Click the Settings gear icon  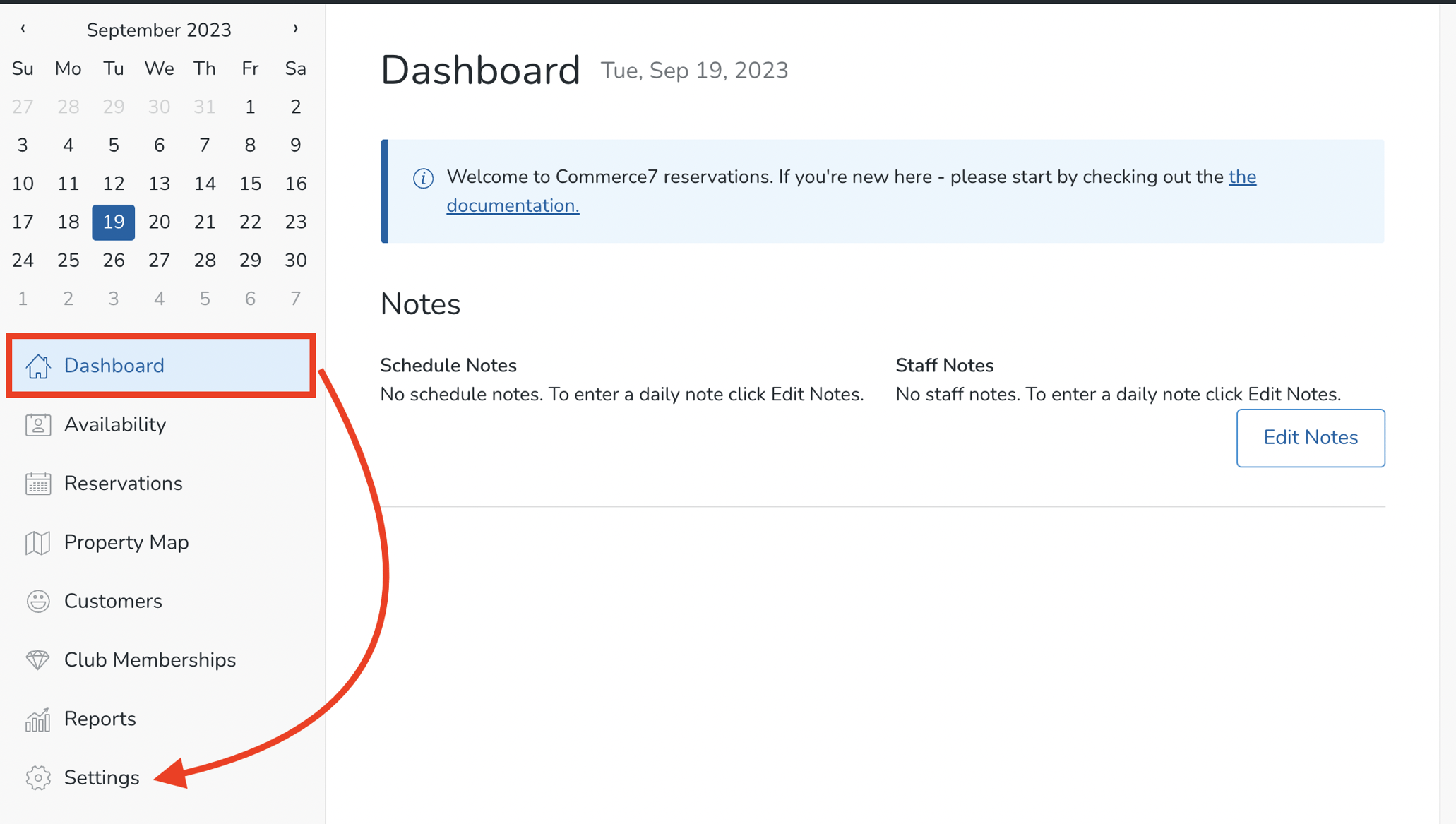[x=38, y=777]
